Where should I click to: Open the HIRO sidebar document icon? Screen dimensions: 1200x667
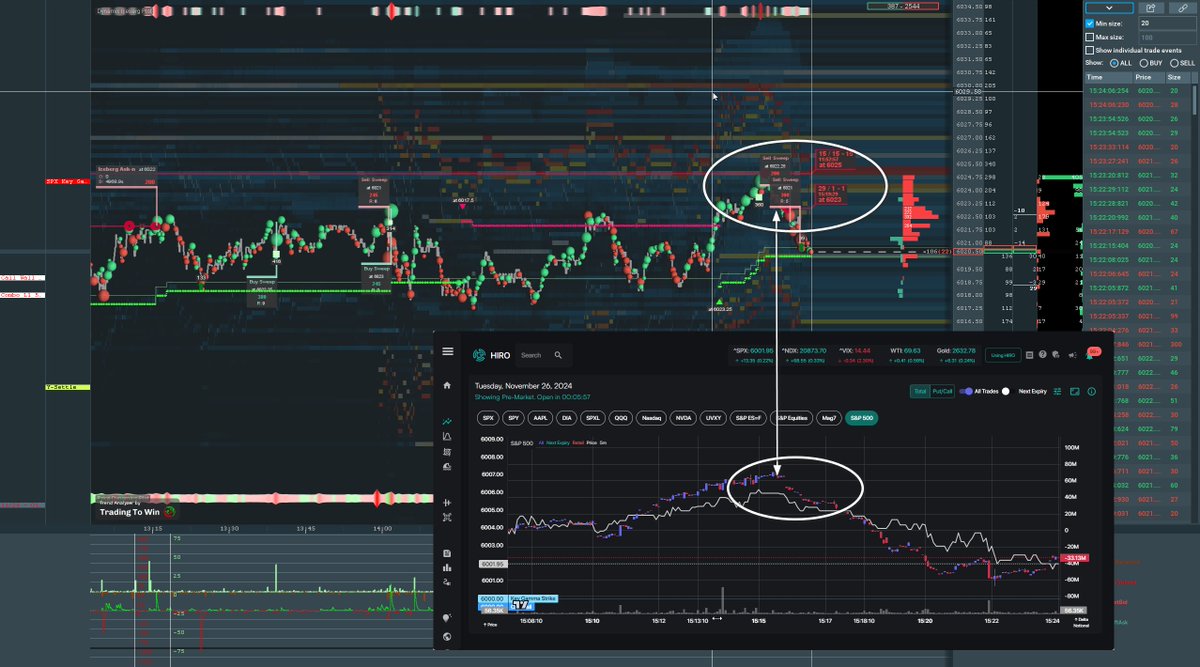[x=447, y=553]
